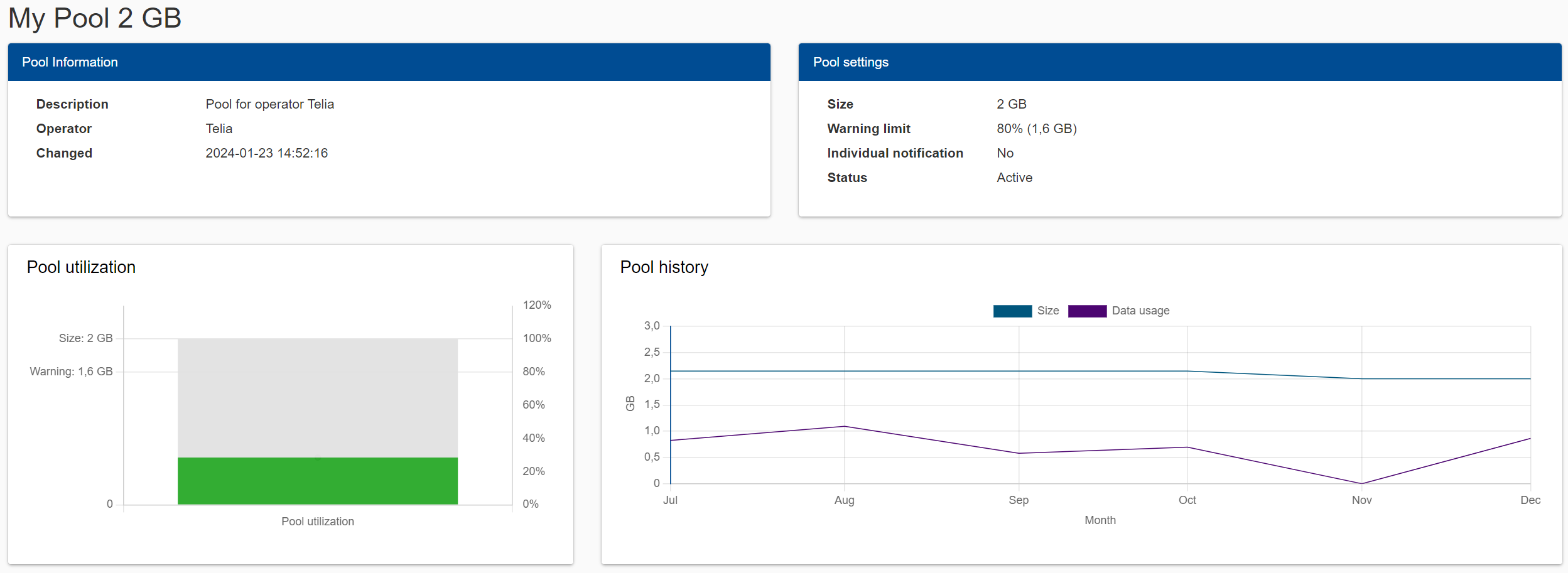Click the Aug peak on Data usage line
The image size is (1568, 573).
tap(844, 427)
